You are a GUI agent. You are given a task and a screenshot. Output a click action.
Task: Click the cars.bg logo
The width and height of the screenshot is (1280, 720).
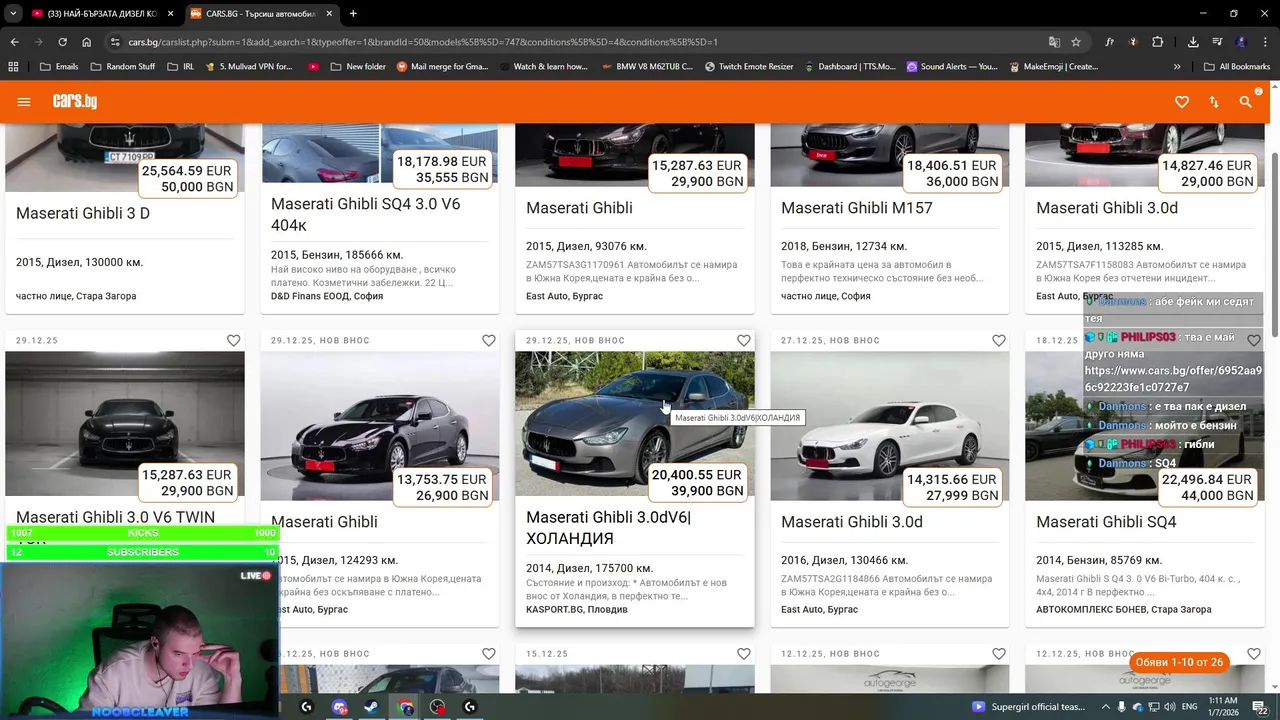tap(75, 101)
